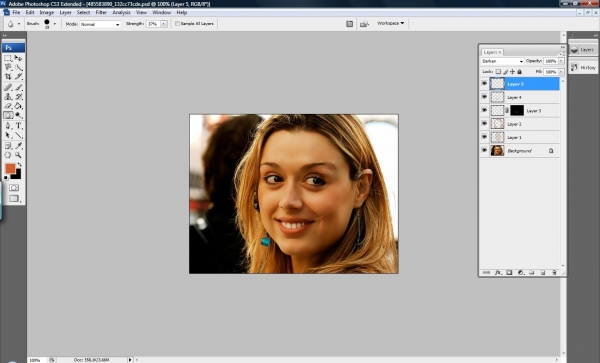600x363 pixels.
Task: Select the Magic Wand tool
Action: click(x=18, y=67)
